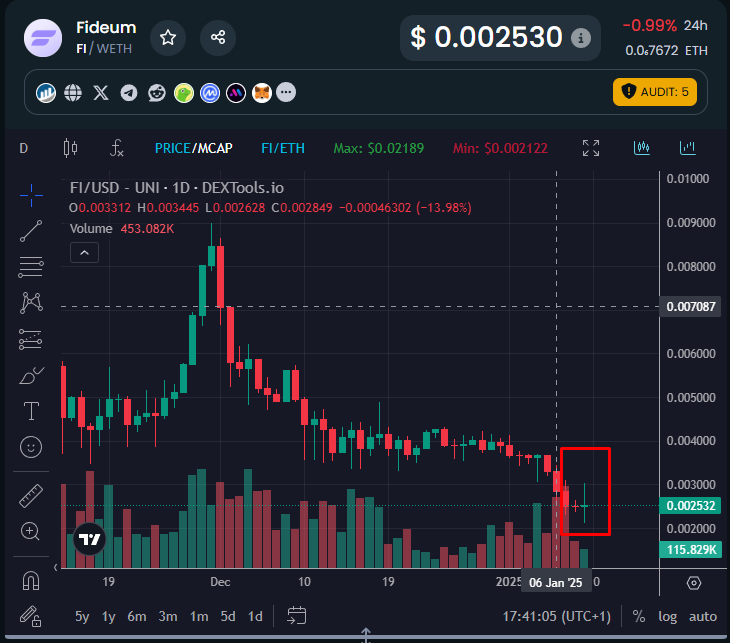
Task: Set chart range to 1m
Action: (x=199, y=616)
